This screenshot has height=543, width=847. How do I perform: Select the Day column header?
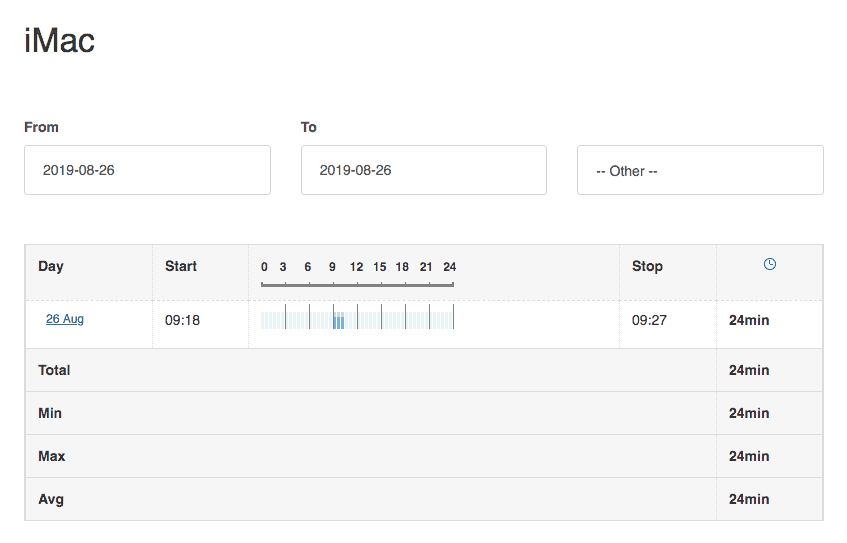click(51, 266)
